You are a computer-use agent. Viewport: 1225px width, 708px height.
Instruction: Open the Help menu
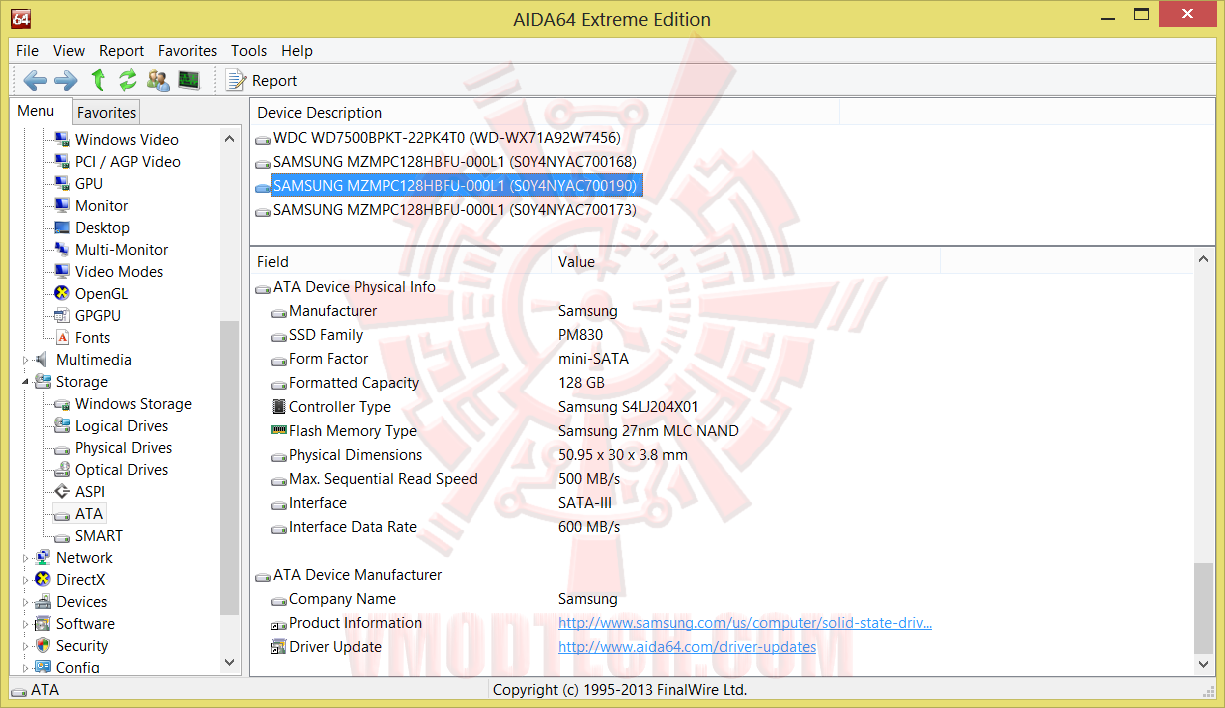pos(297,51)
